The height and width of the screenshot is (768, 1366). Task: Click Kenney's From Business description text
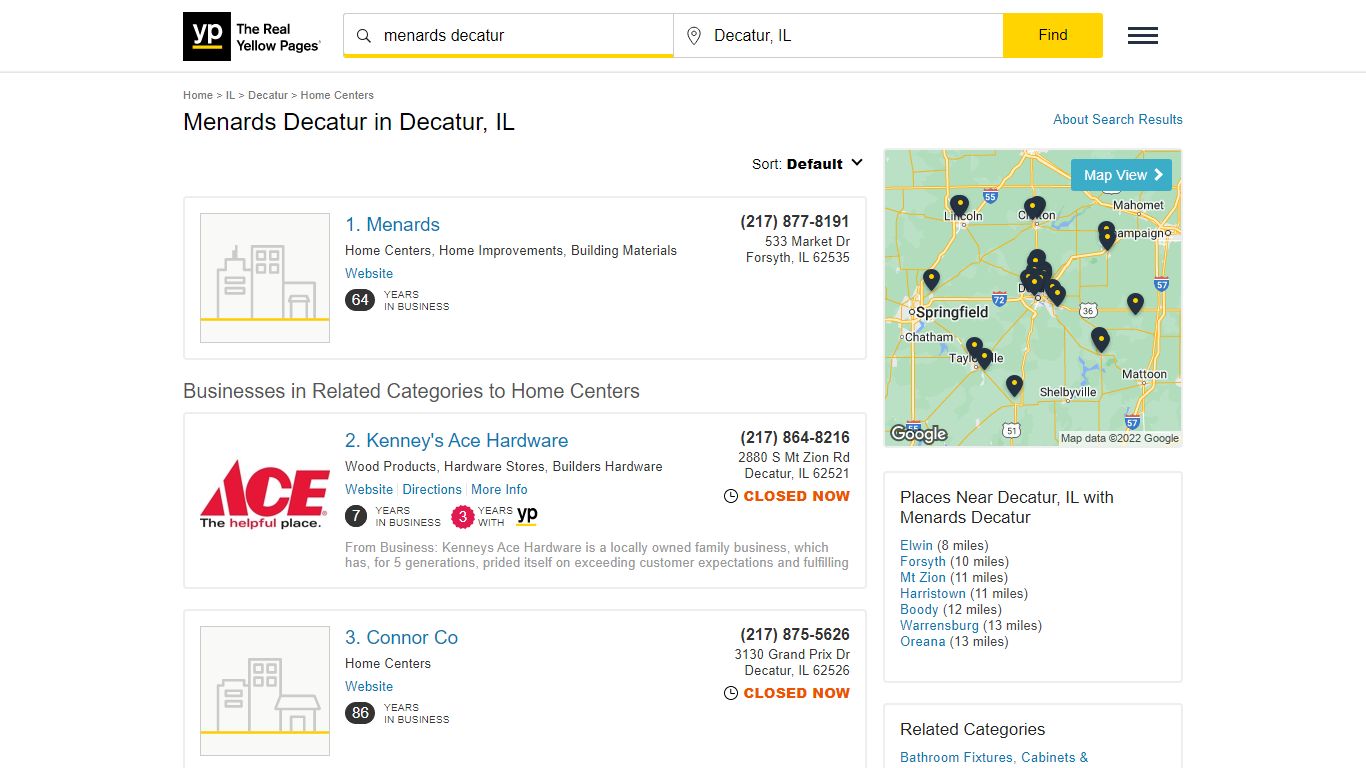(x=597, y=555)
